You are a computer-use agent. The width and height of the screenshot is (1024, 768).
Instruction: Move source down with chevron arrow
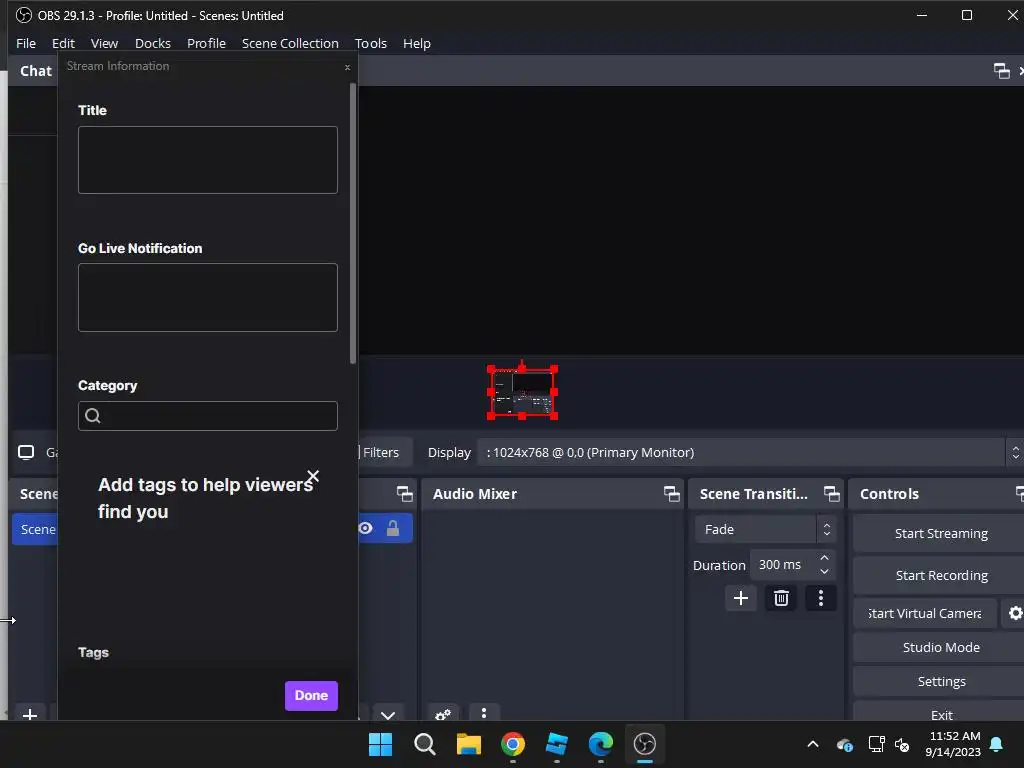click(388, 714)
